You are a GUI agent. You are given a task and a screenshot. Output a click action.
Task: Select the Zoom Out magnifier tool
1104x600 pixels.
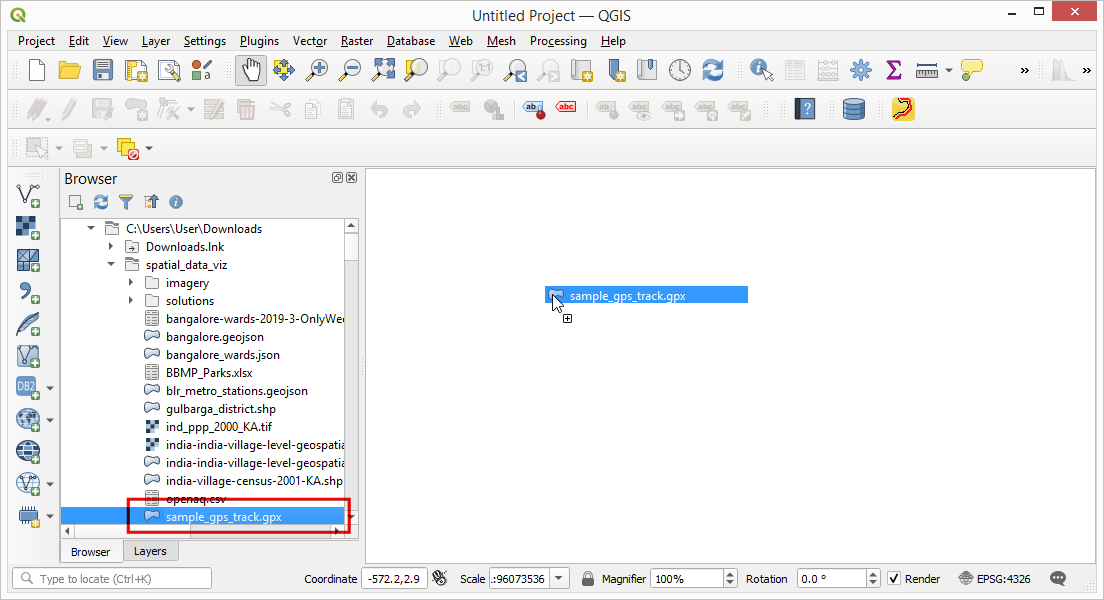tap(350, 70)
